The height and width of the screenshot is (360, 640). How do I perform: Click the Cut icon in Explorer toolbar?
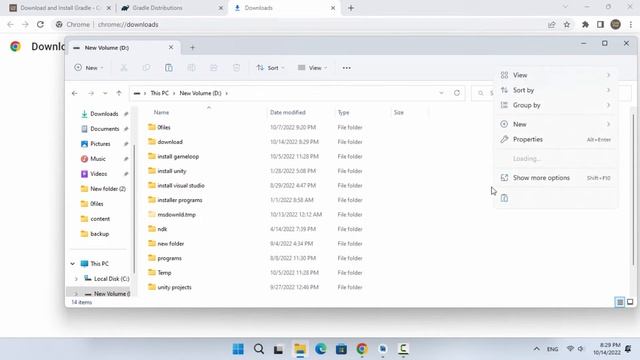point(124,68)
